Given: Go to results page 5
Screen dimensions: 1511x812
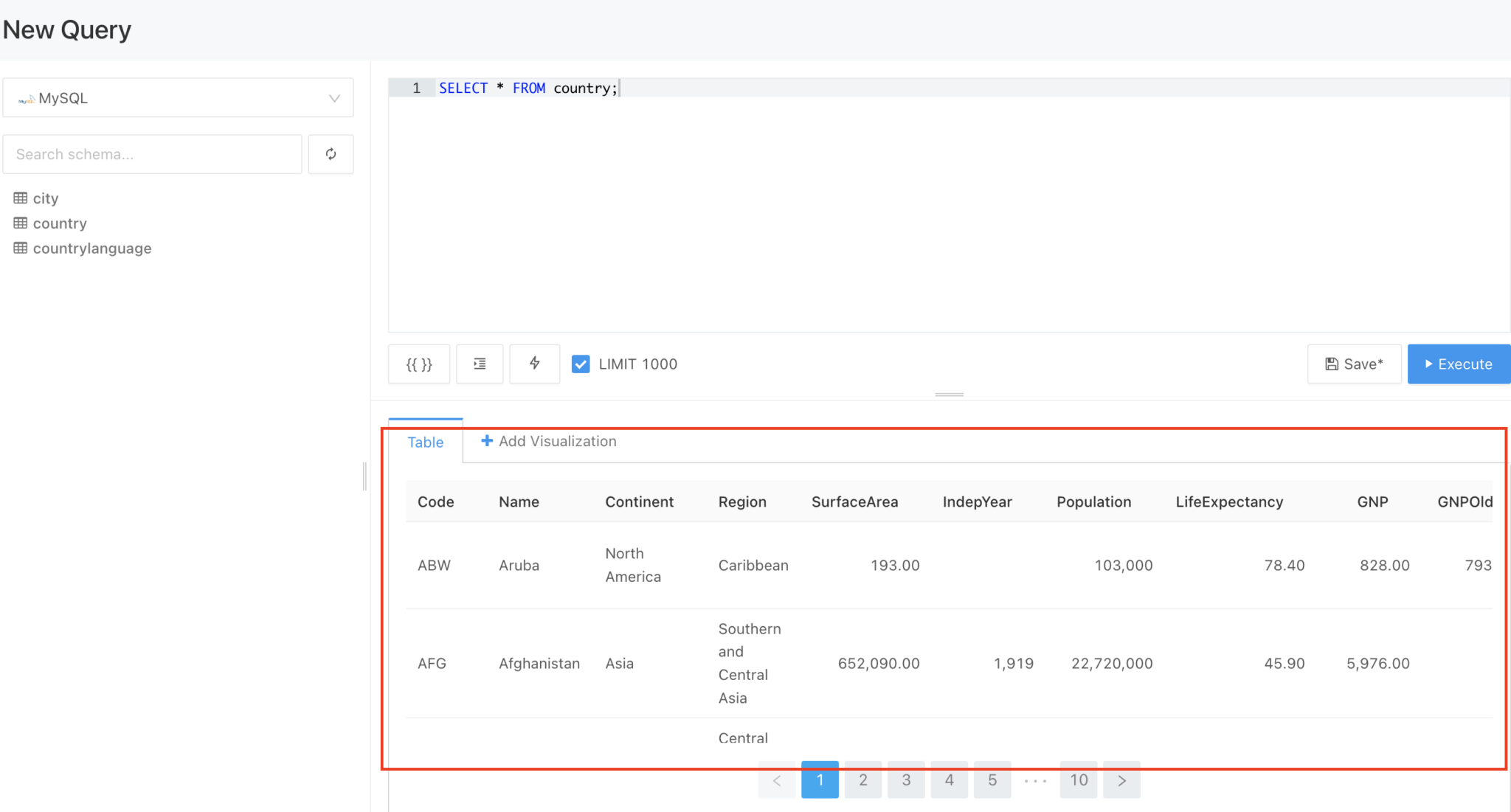Looking at the screenshot, I should [x=992, y=780].
